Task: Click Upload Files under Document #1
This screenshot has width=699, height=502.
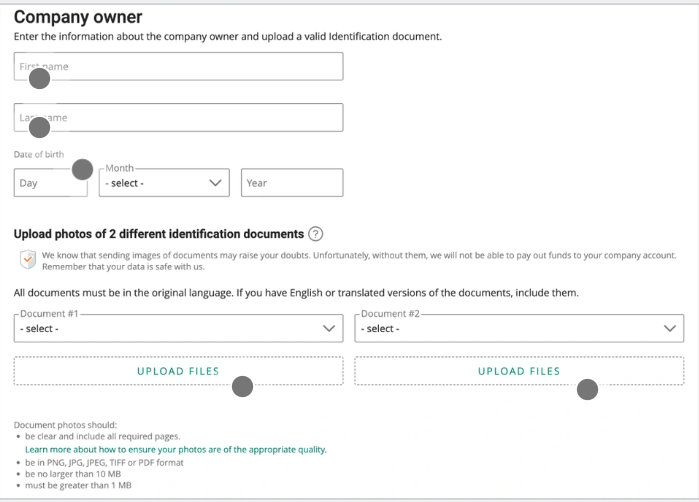Action: tap(178, 371)
